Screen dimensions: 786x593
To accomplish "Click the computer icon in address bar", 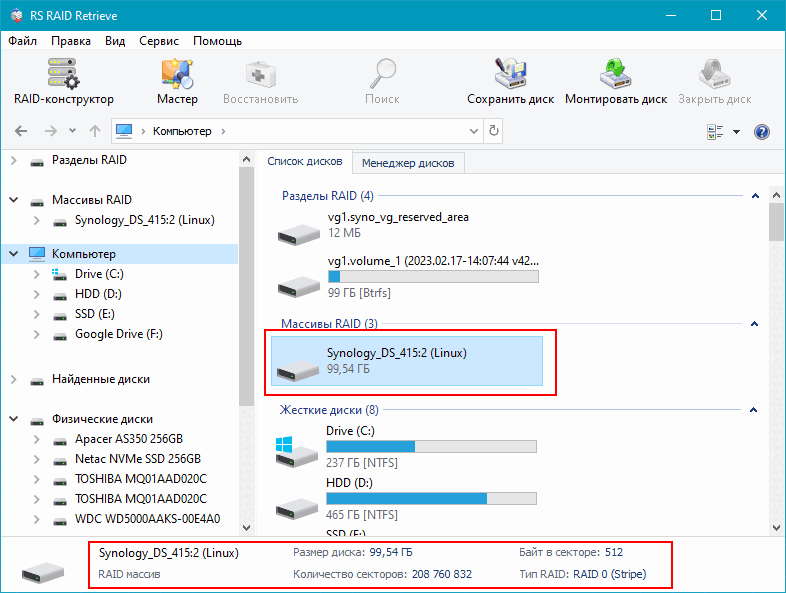I will click(124, 131).
